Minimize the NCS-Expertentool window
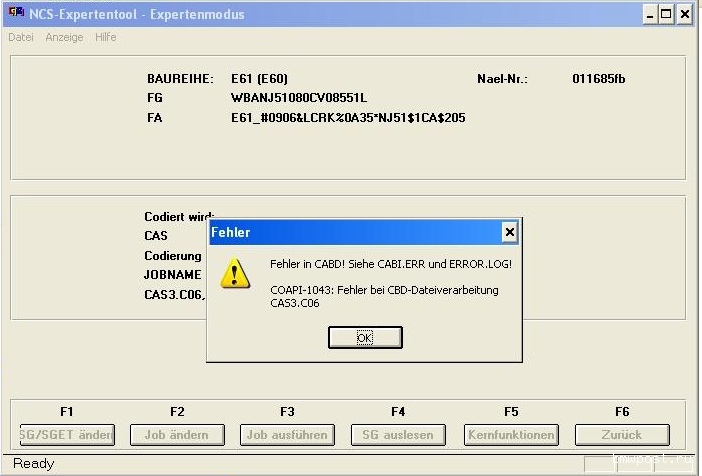The image size is (702, 476). (x=649, y=14)
